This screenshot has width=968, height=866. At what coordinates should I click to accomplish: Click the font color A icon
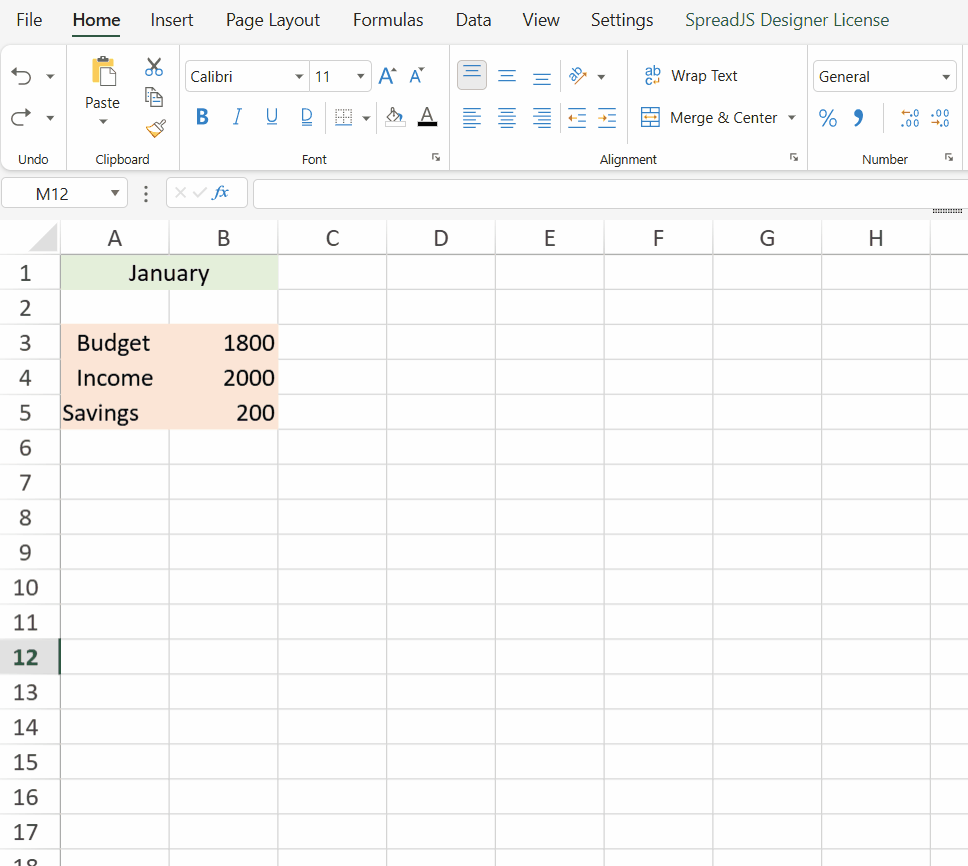pos(427,117)
